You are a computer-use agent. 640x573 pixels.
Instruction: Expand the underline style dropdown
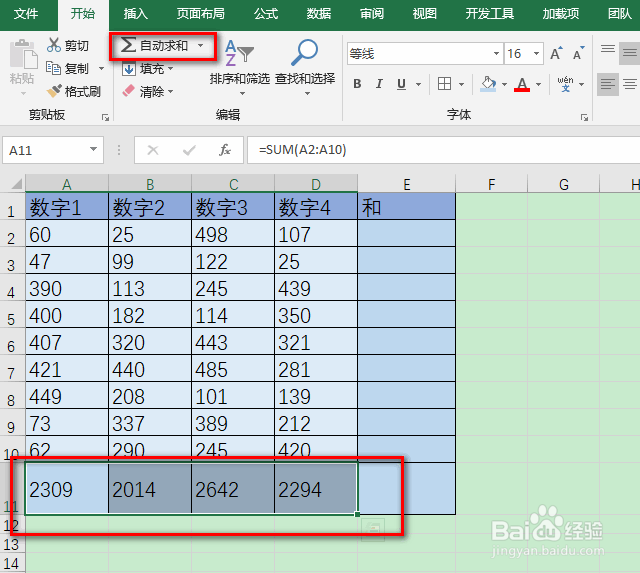point(418,84)
